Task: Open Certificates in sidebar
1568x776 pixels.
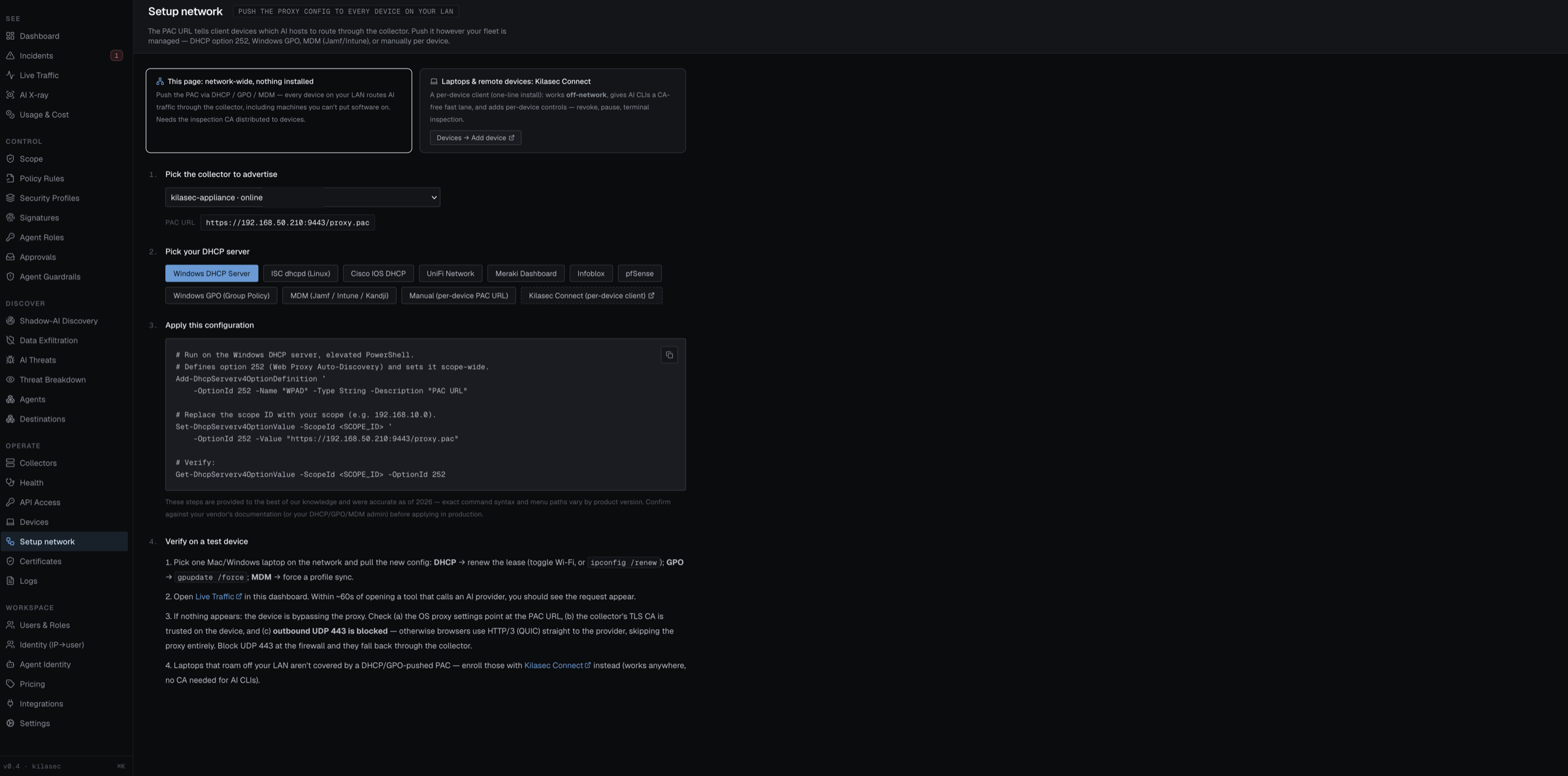Action: (64, 561)
